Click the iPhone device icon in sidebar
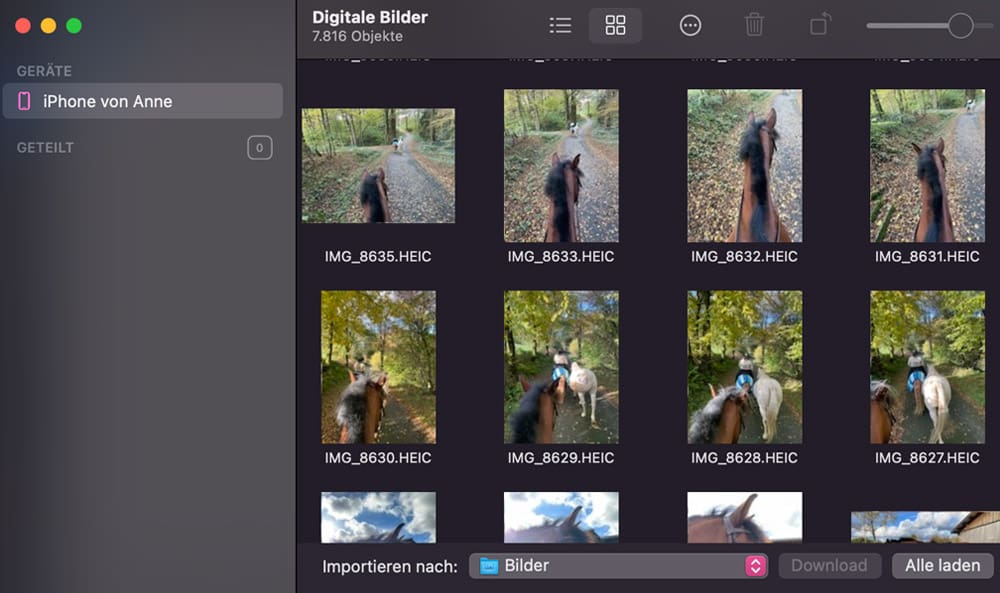1000x593 pixels. point(24,101)
